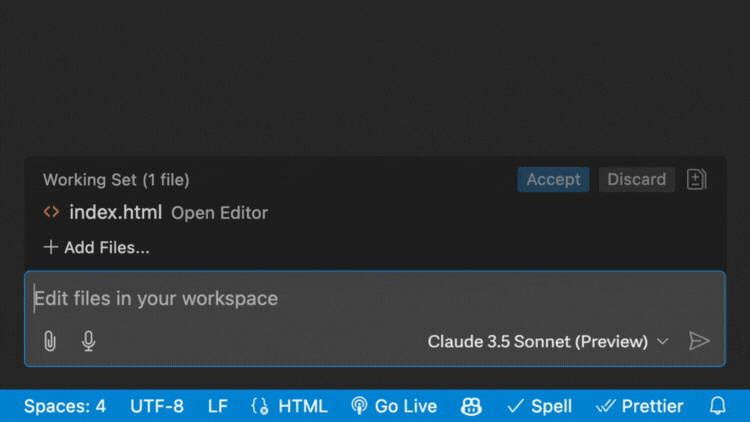
Task: Focus the Edit files in your workspace input
Action: tap(375, 299)
